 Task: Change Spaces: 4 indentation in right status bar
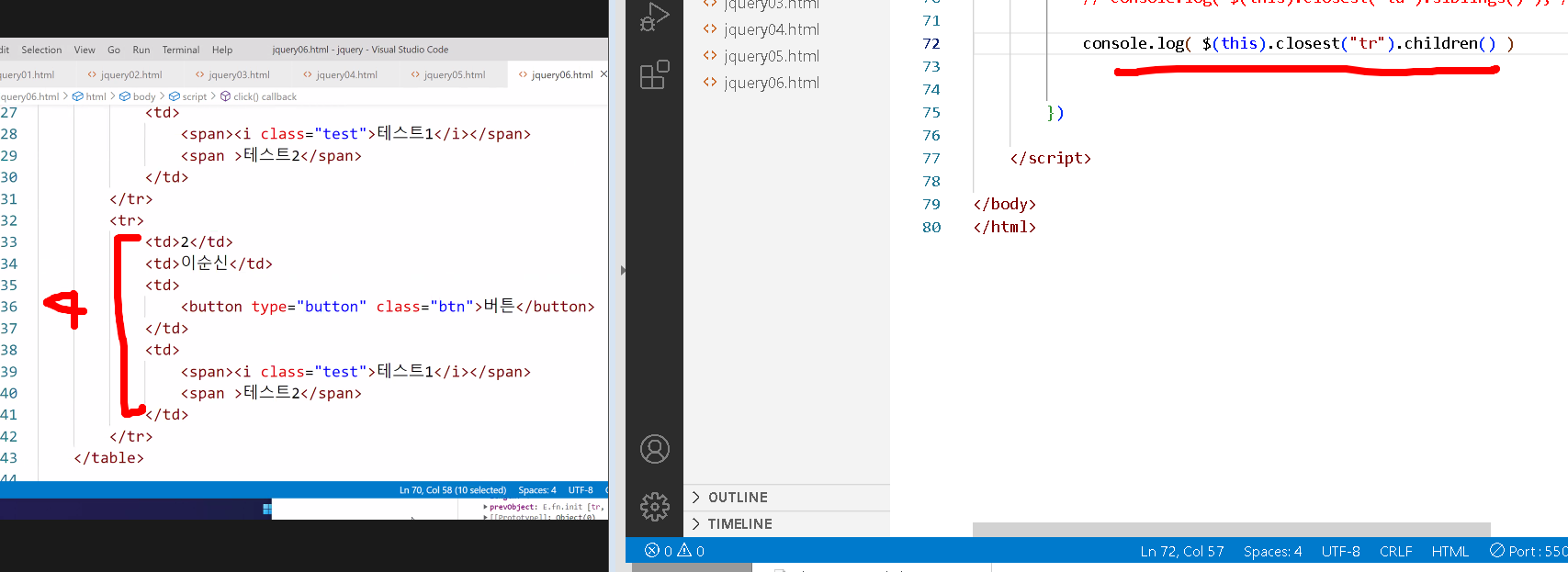tap(1272, 551)
